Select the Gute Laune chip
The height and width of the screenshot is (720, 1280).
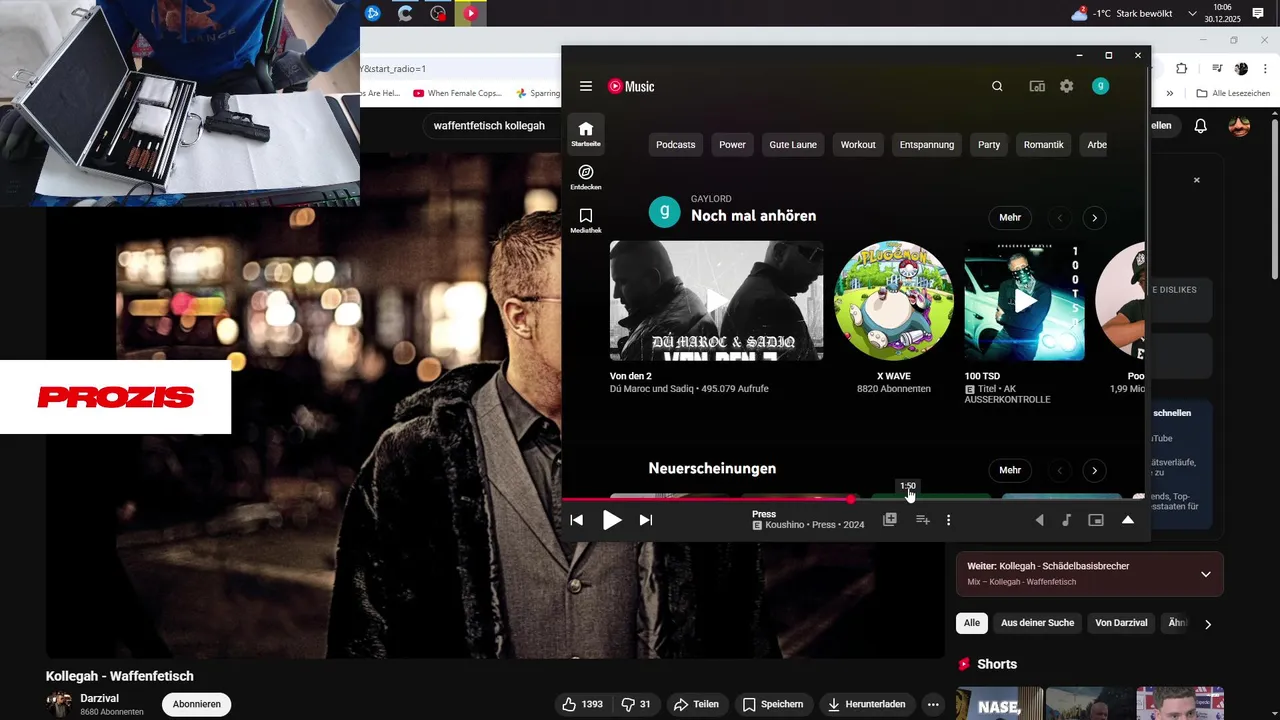click(793, 145)
